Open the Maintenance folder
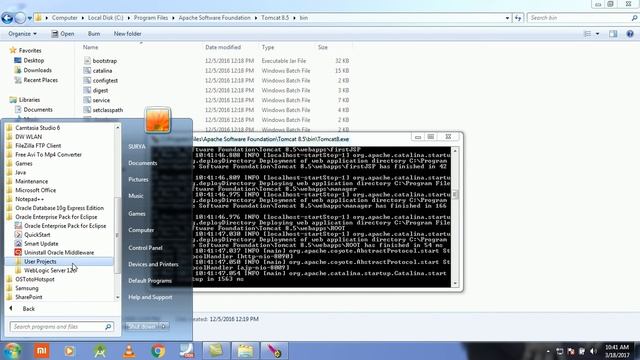 coord(31,181)
